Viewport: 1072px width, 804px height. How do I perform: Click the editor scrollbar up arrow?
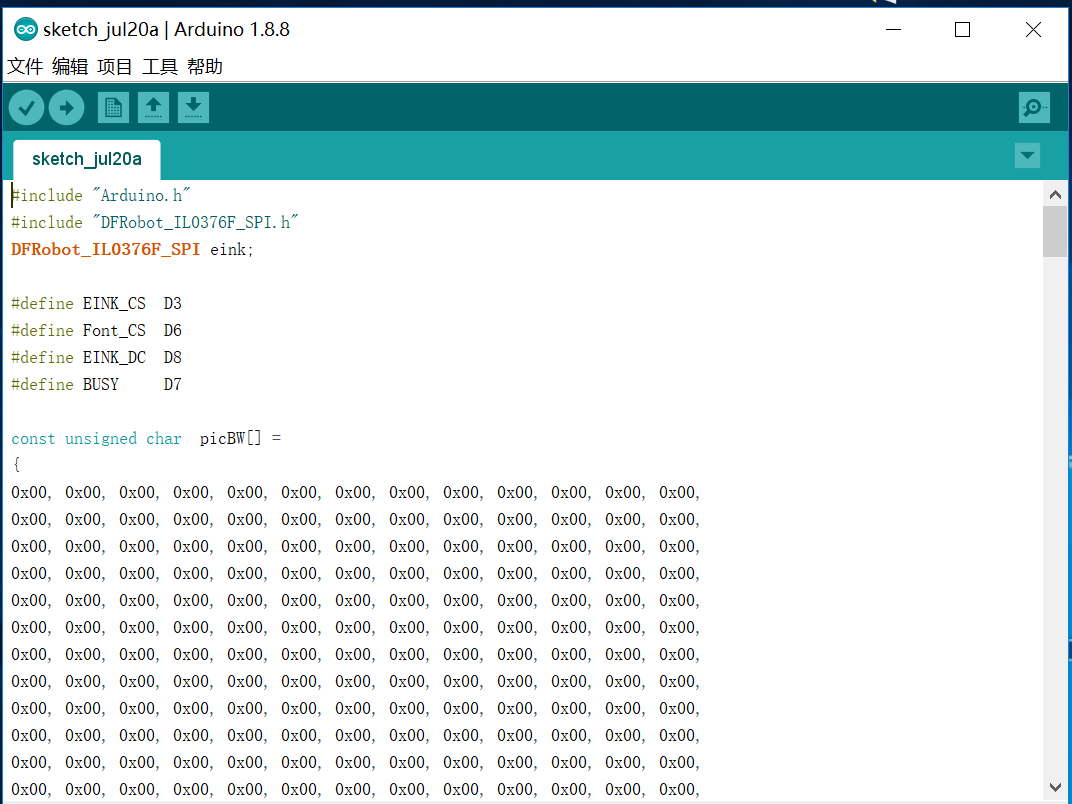point(1055,195)
